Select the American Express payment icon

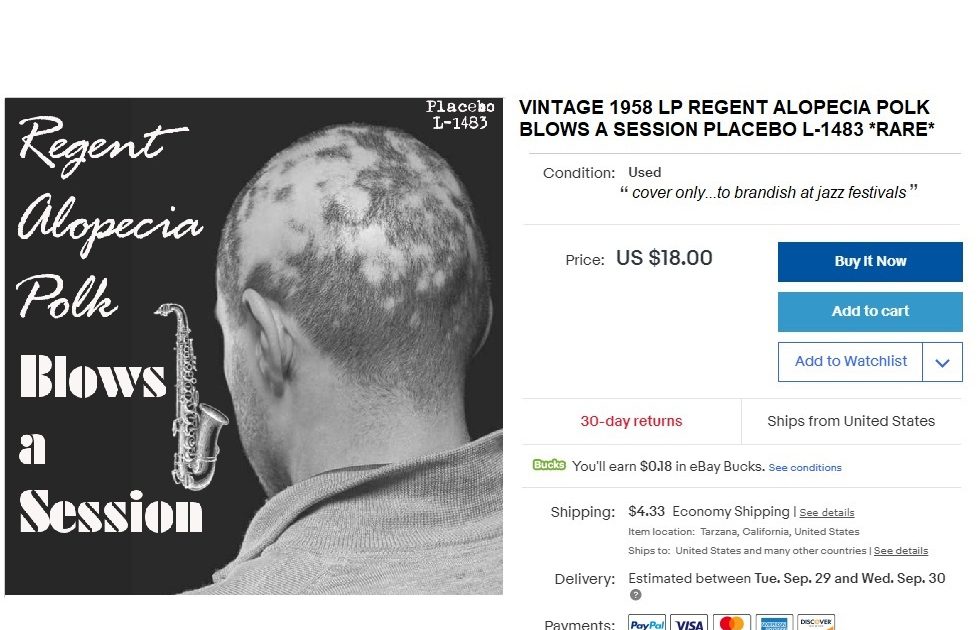click(774, 623)
